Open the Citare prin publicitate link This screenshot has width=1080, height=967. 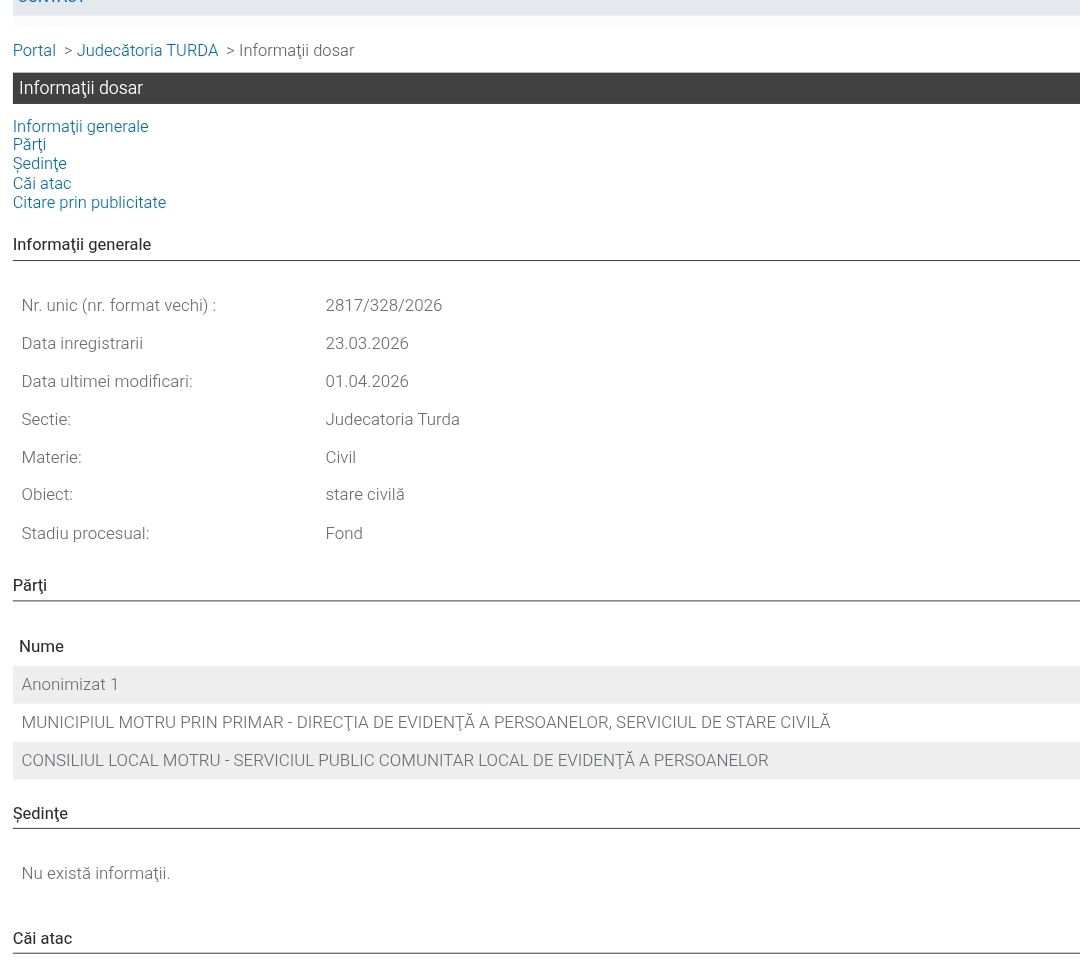(x=89, y=202)
